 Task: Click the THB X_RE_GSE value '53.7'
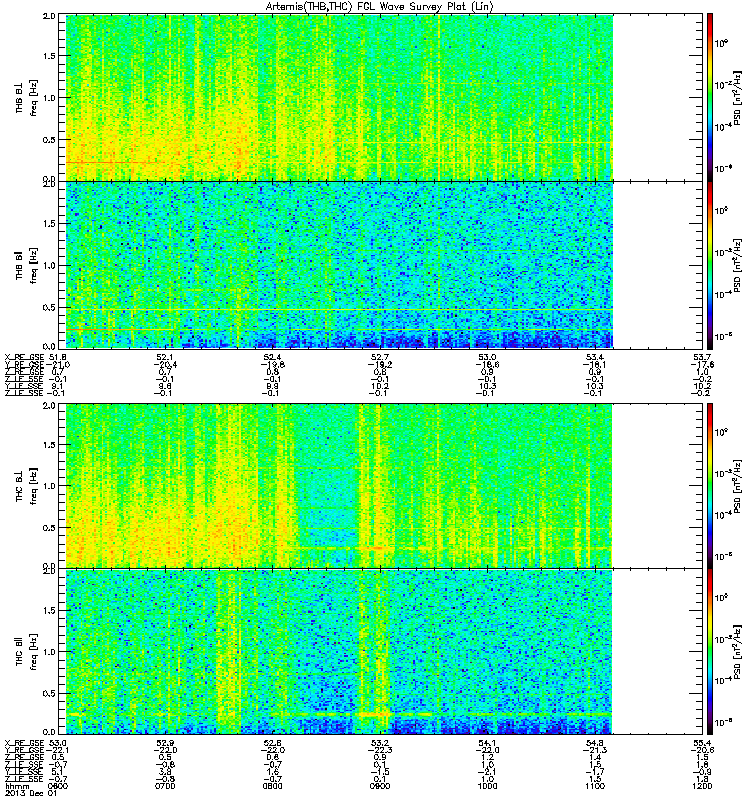(703, 357)
